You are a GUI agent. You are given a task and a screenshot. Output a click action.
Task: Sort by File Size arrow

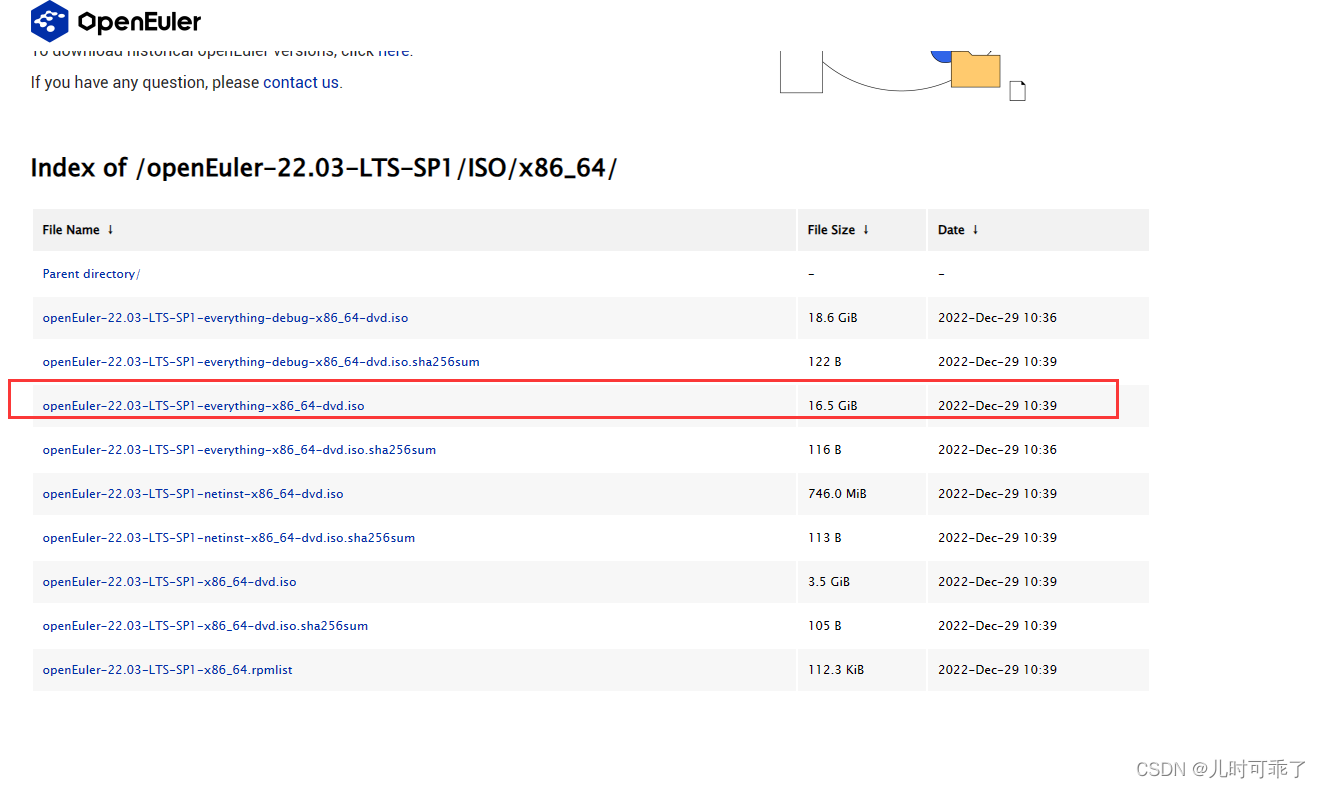pos(866,229)
